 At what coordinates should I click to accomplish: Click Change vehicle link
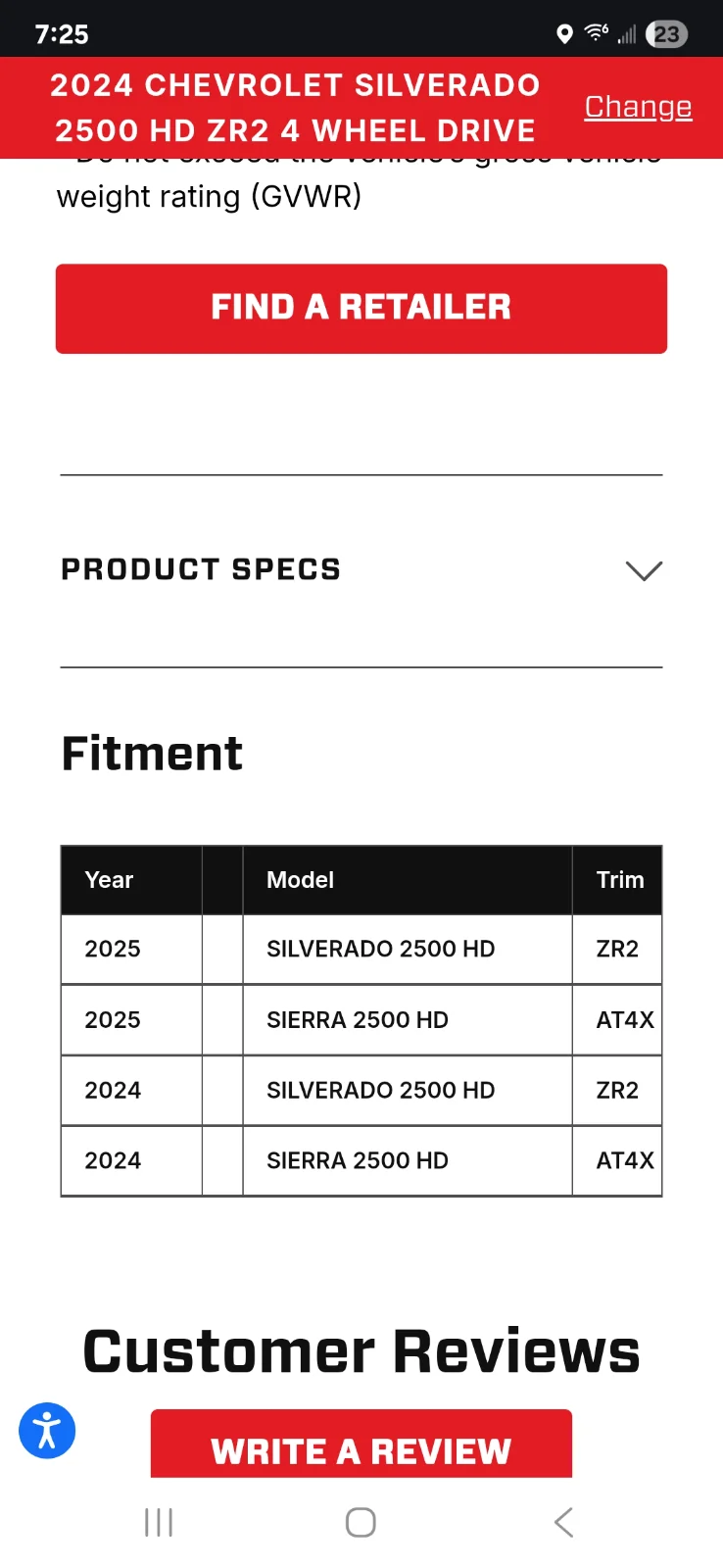tap(638, 107)
